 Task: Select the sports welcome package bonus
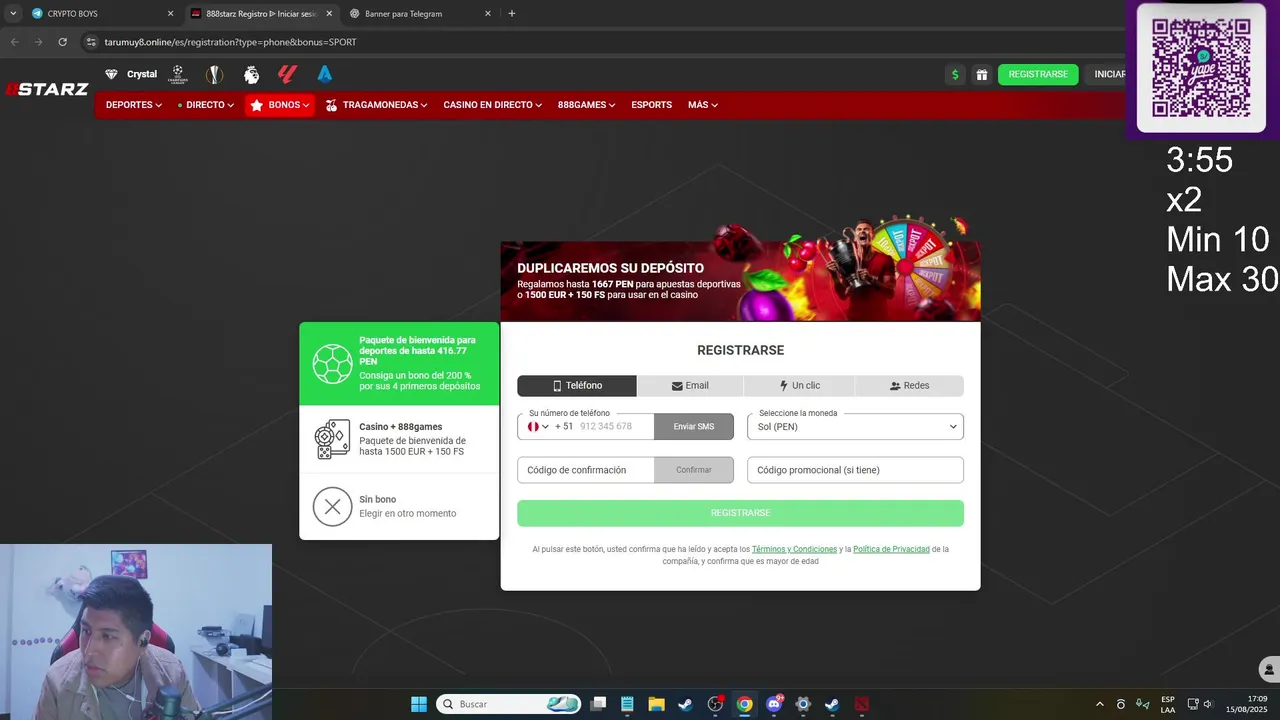pos(399,364)
